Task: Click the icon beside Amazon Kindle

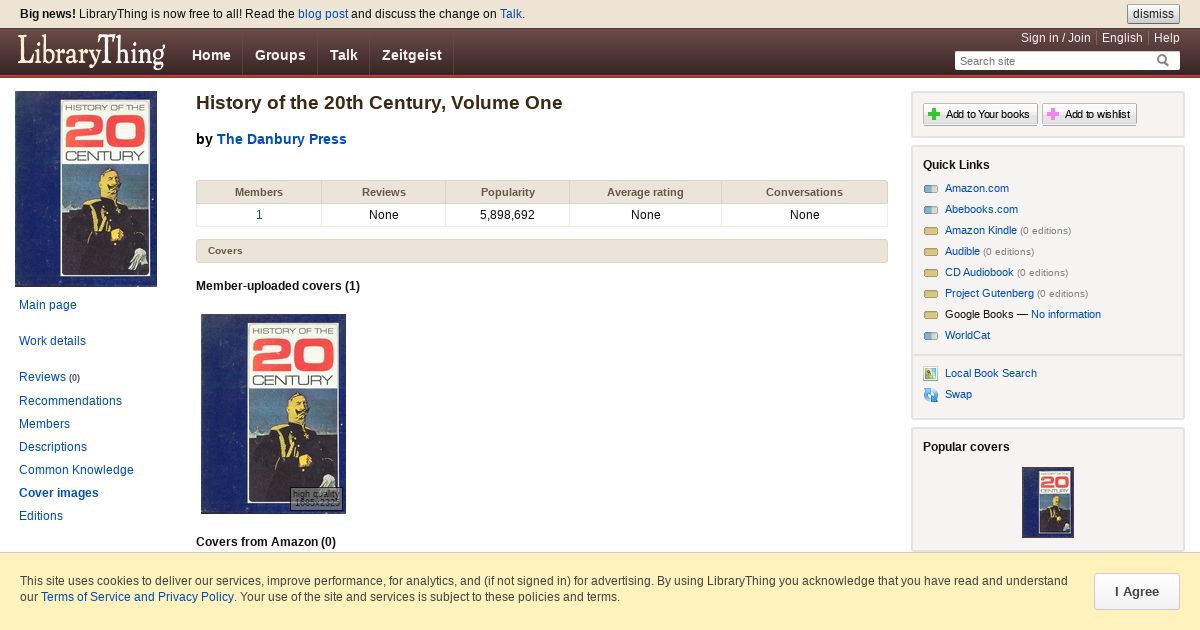Action: pyautogui.click(x=931, y=231)
